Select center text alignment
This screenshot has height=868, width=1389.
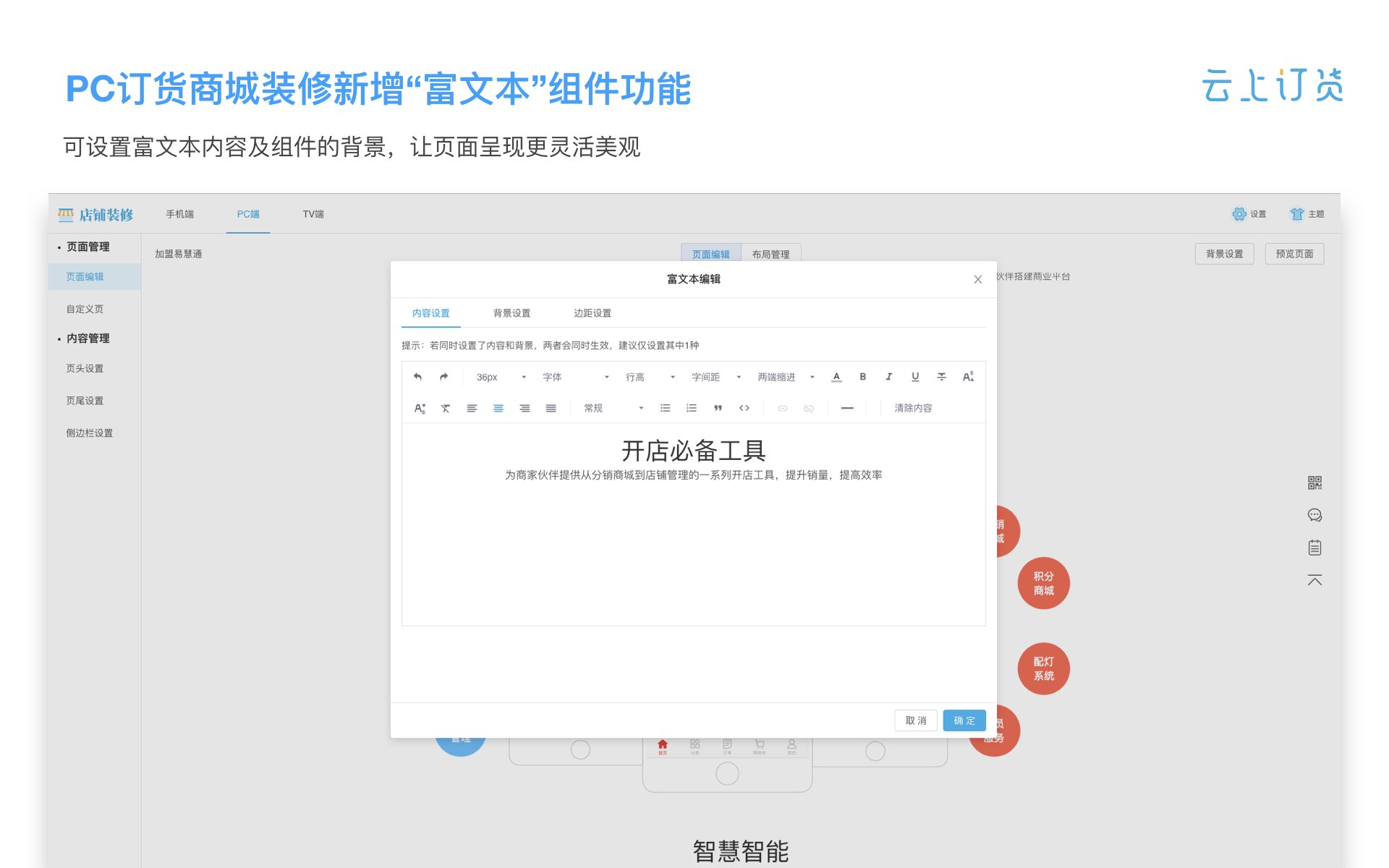(498, 409)
